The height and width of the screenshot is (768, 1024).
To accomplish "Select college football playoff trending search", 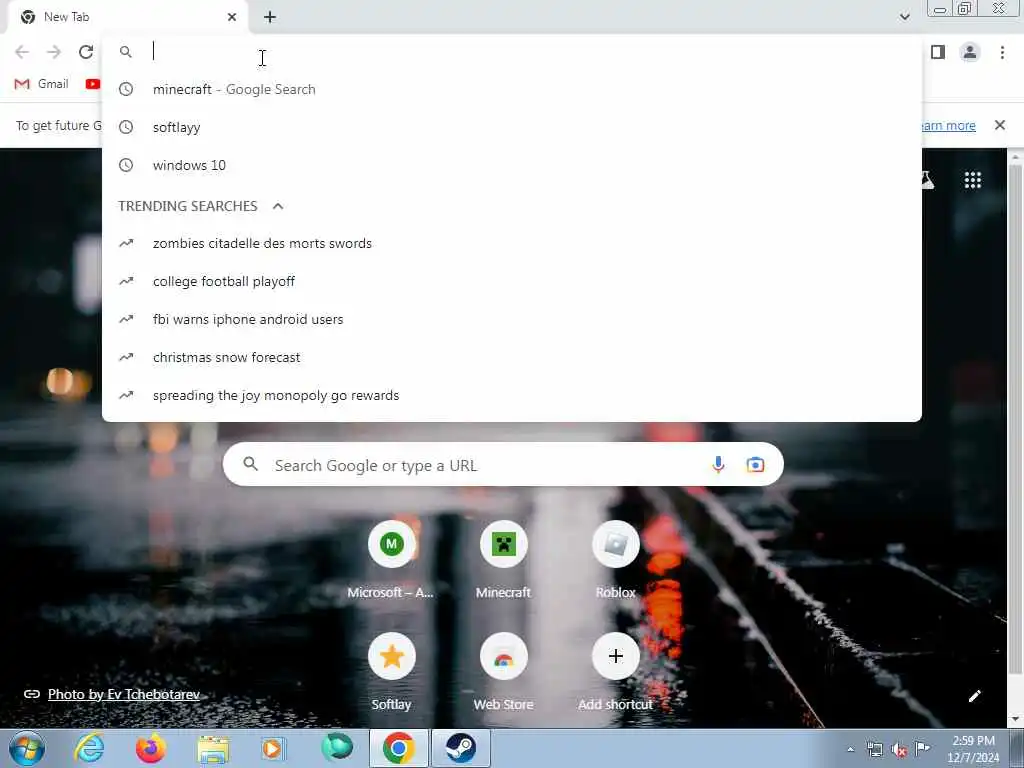I will (512, 281).
